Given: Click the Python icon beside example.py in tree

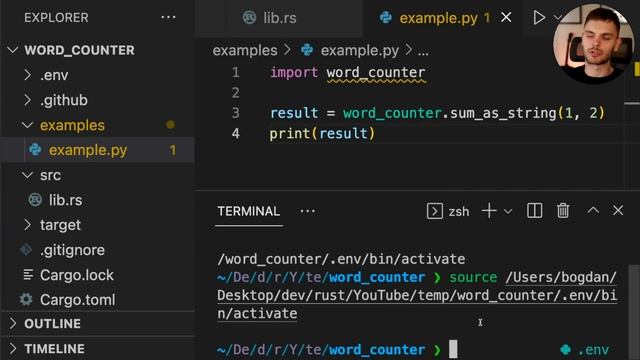Looking at the screenshot, I should (x=35, y=150).
